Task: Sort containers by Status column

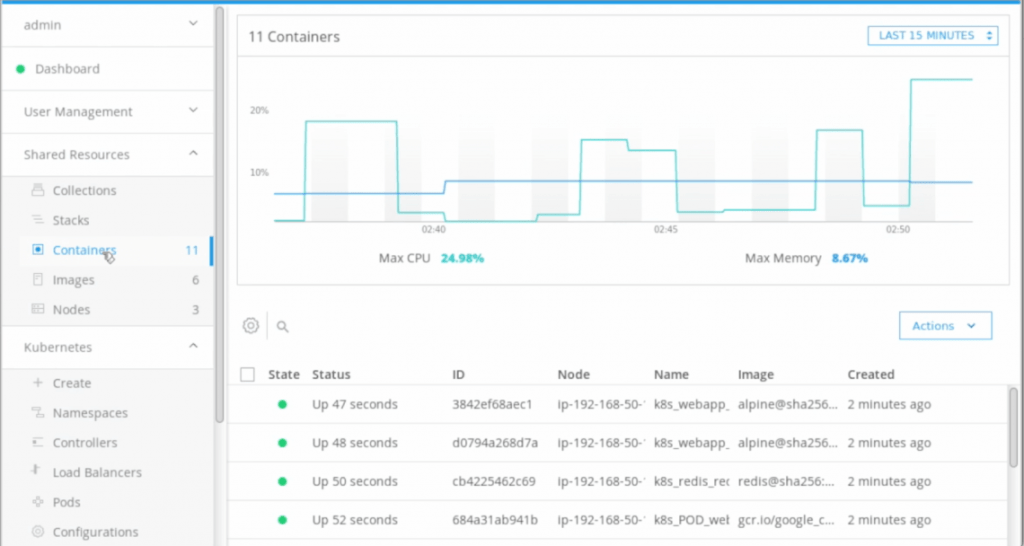Action: [x=331, y=374]
